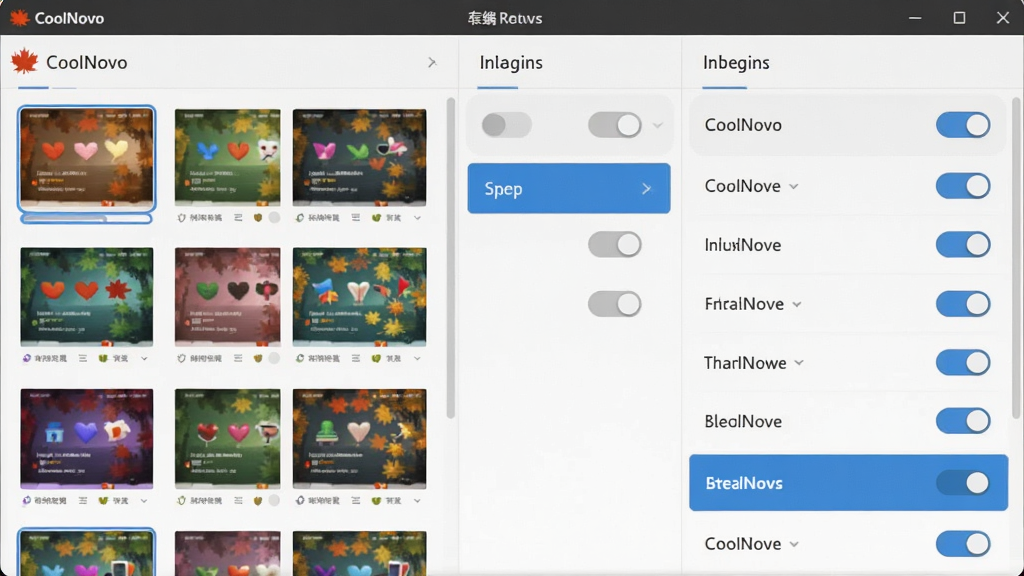
Task: Click the refresh icon under the top-right thumbnail
Action: pos(300,217)
